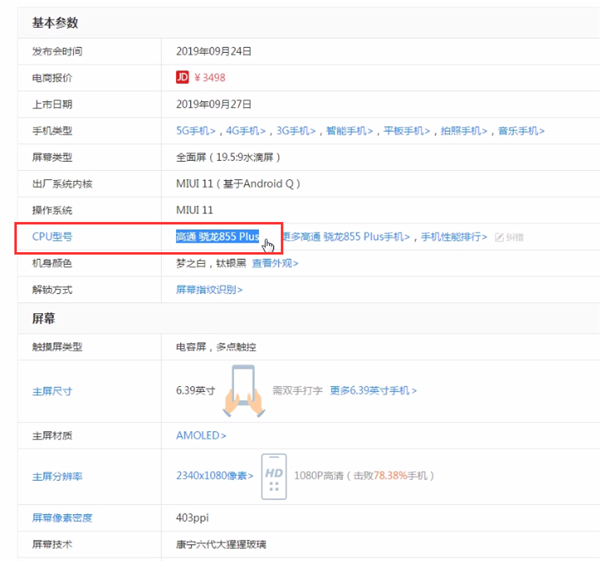This screenshot has height=561, width=600.
Task: Open the 查看外观 link
Action: coord(275,263)
